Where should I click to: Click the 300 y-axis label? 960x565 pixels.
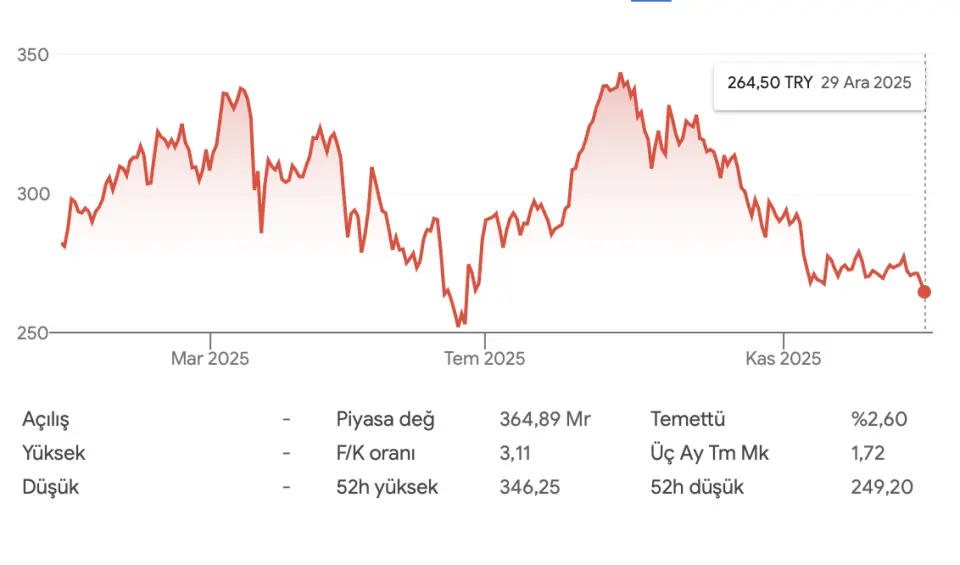point(33,193)
